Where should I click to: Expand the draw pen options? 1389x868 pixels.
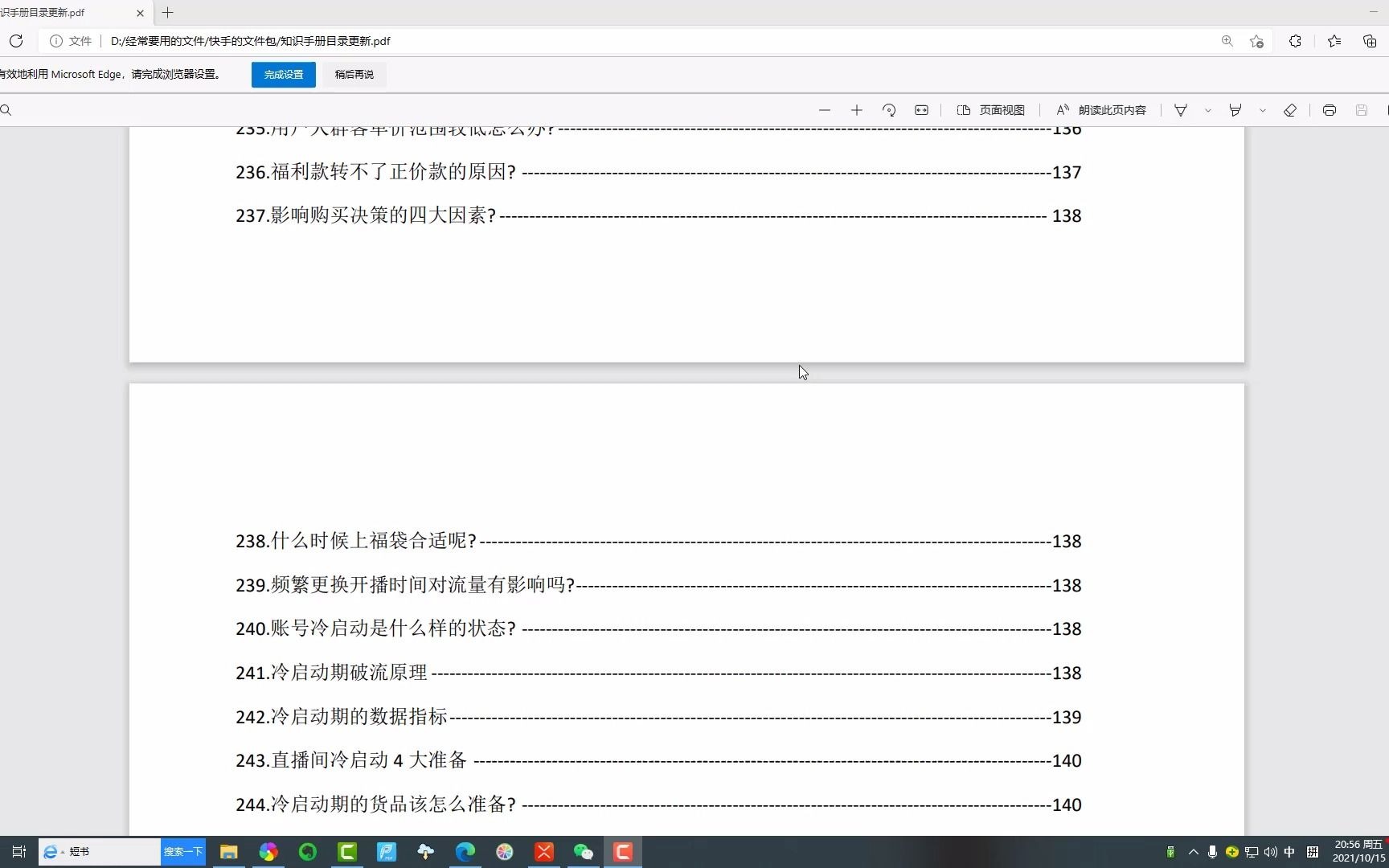tap(1207, 110)
